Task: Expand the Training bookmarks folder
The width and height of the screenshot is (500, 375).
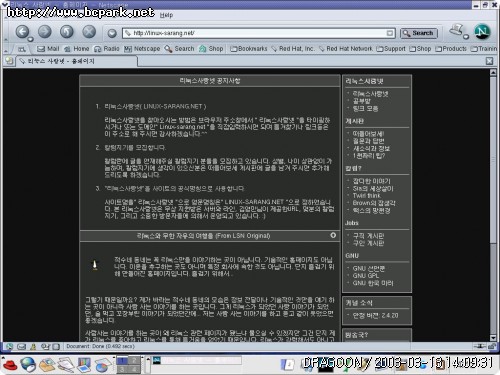Action: [x=484, y=49]
